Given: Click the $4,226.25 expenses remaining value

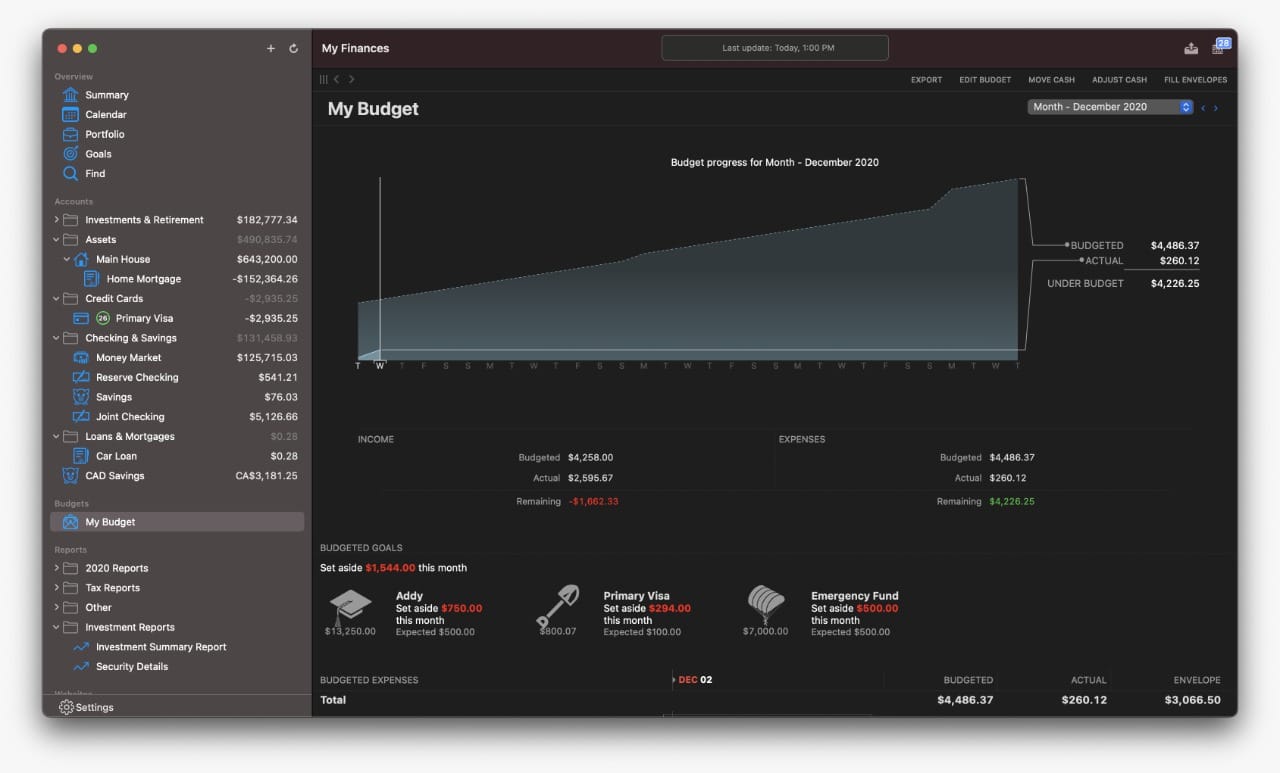Looking at the screenshot, I should coord(1012,502).
